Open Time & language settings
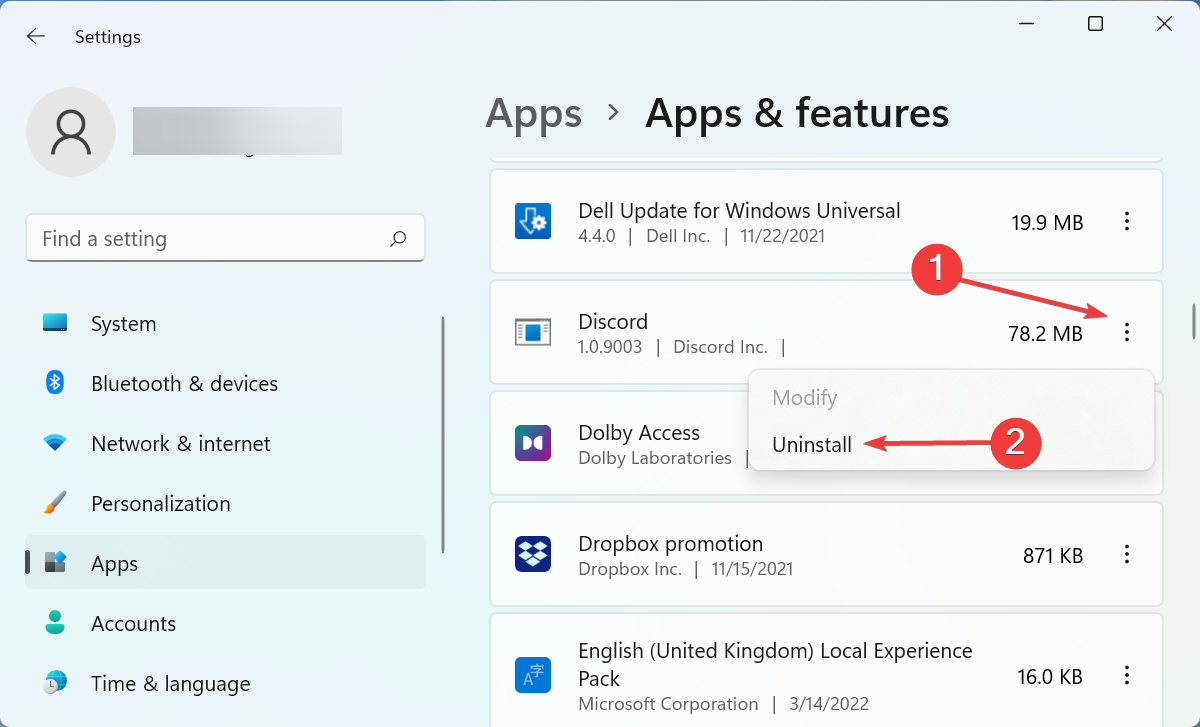The height and width of the screenshot is (727, 1200). pos(170,683)
